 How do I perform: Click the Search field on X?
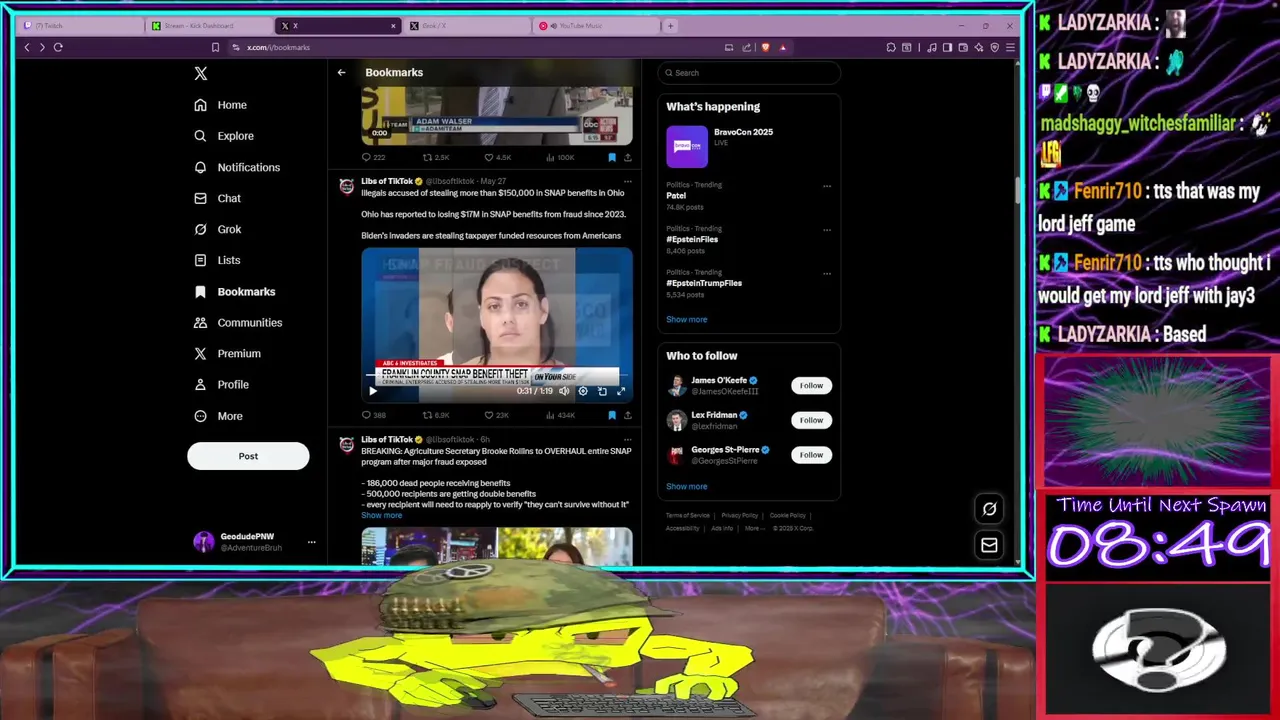point(750,73)
